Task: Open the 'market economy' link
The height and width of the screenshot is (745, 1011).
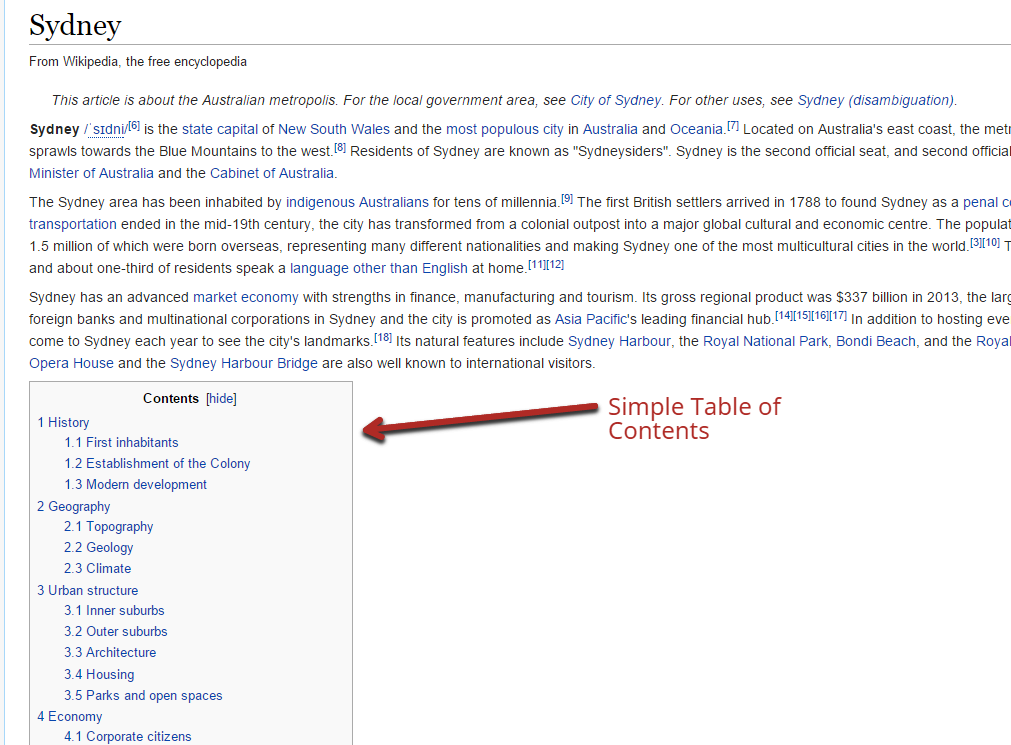Action: 246,297
